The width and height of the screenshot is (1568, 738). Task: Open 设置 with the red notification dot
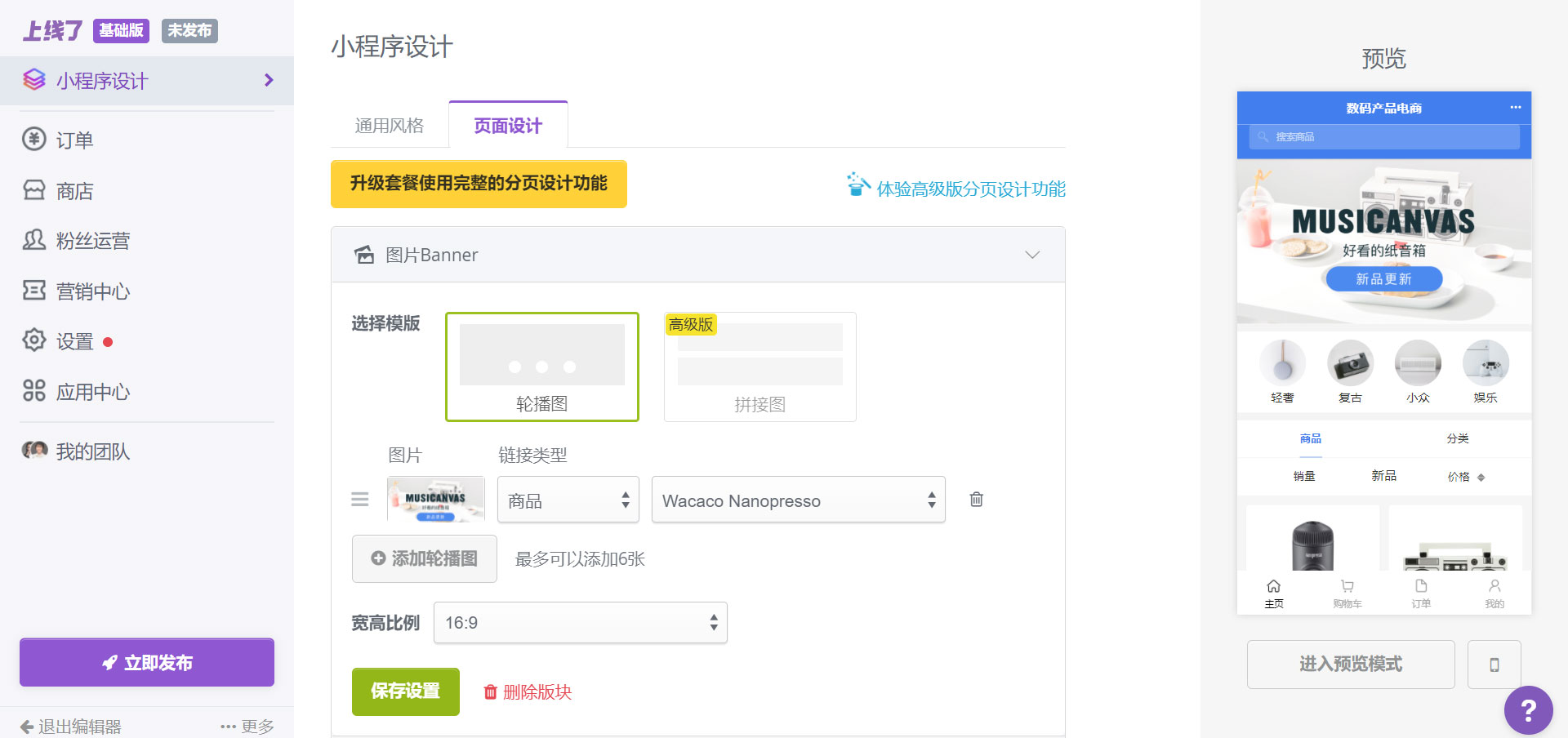[72, 340]
